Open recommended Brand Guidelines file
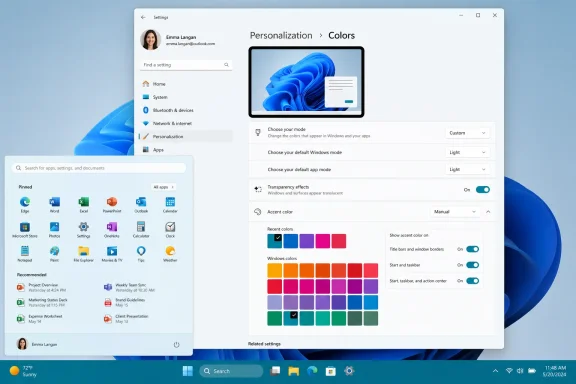576x384 pixels. coord(125,302)
